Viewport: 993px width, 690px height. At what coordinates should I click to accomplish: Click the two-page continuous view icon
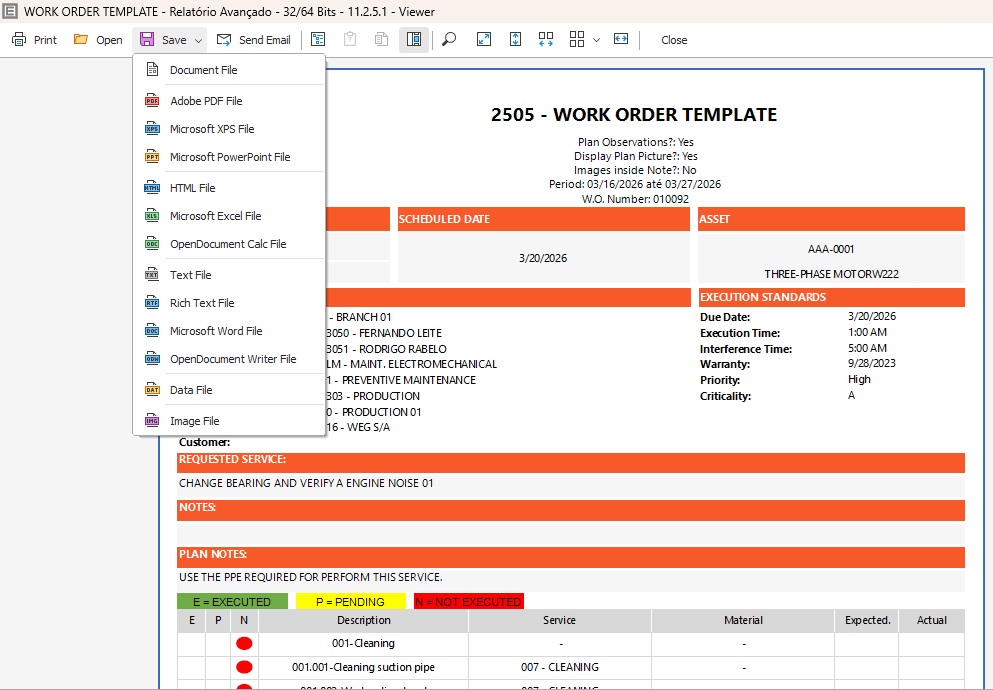click(546, 40)
